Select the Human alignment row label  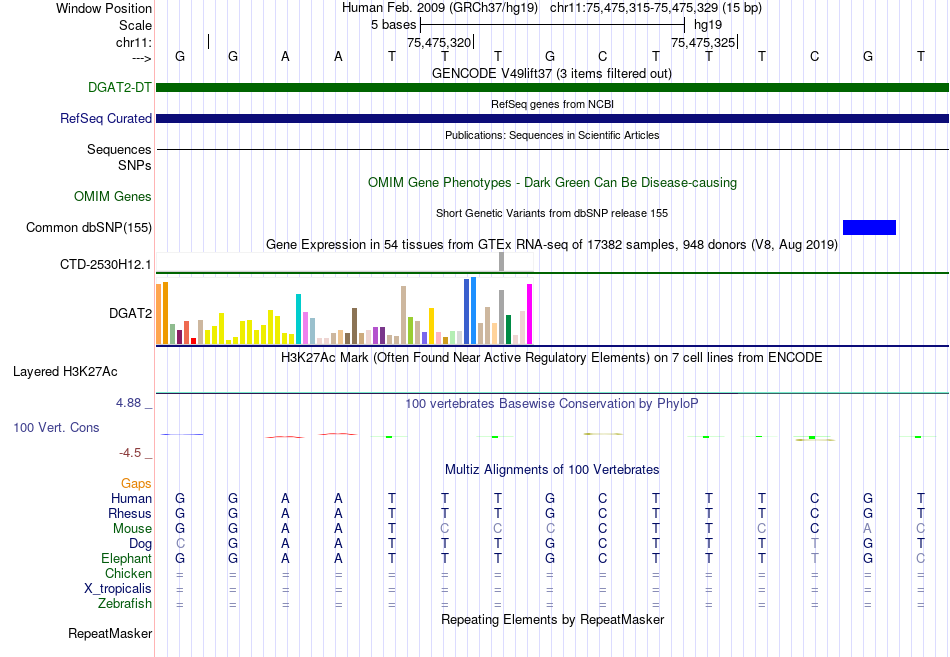[131, 498]
